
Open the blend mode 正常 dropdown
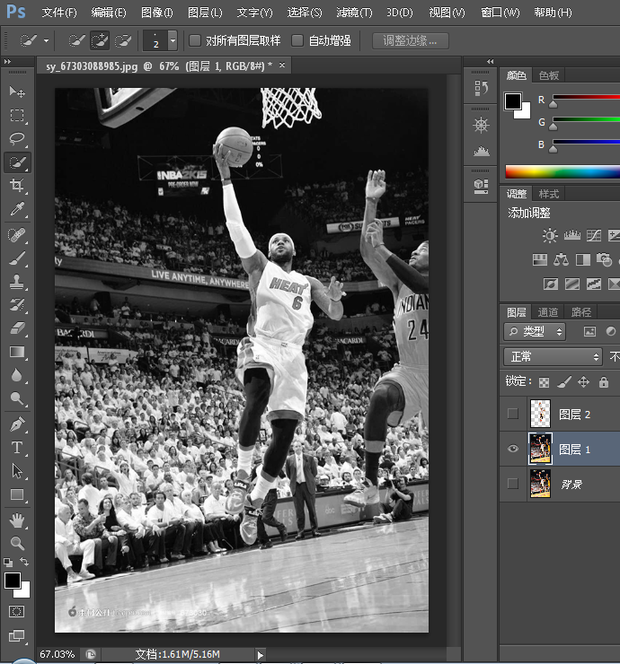coord(553,357)
